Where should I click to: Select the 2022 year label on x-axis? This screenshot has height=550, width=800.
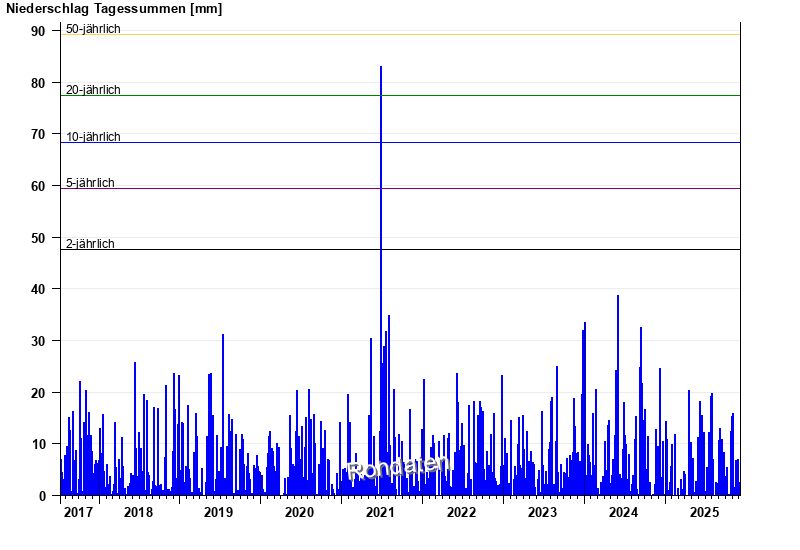tap(461, 513)
